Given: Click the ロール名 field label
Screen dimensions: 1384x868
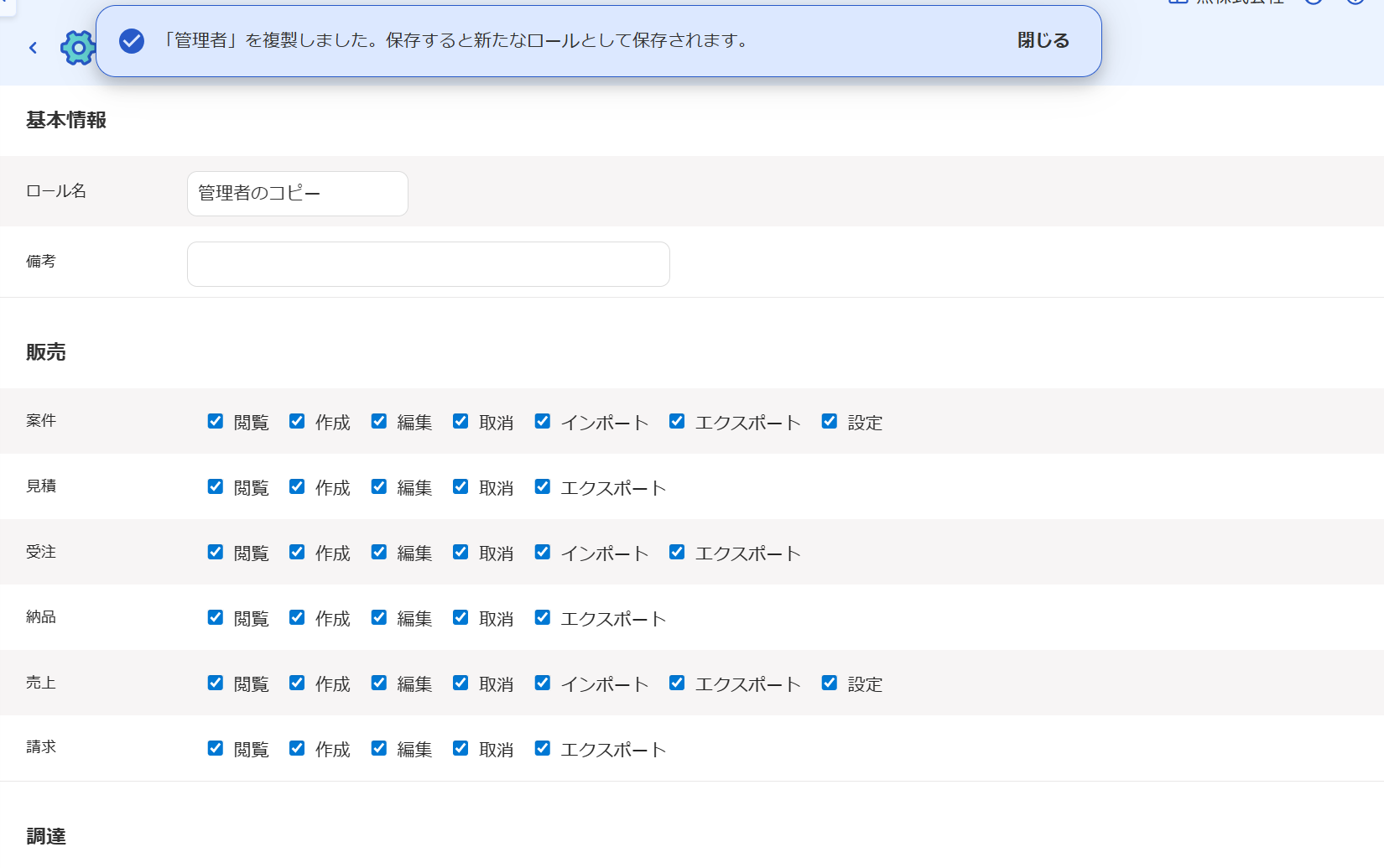Looking at the screenshot, I should click(x=56, y=191).
